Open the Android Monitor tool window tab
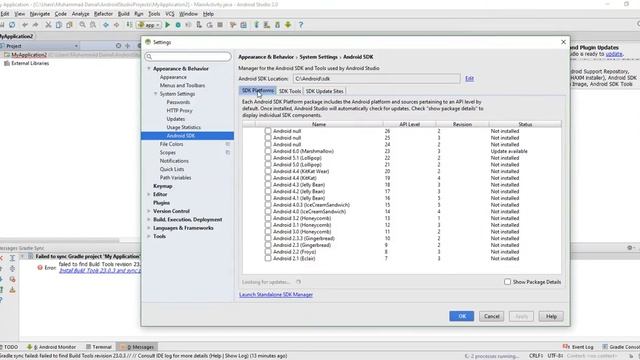 51,347
